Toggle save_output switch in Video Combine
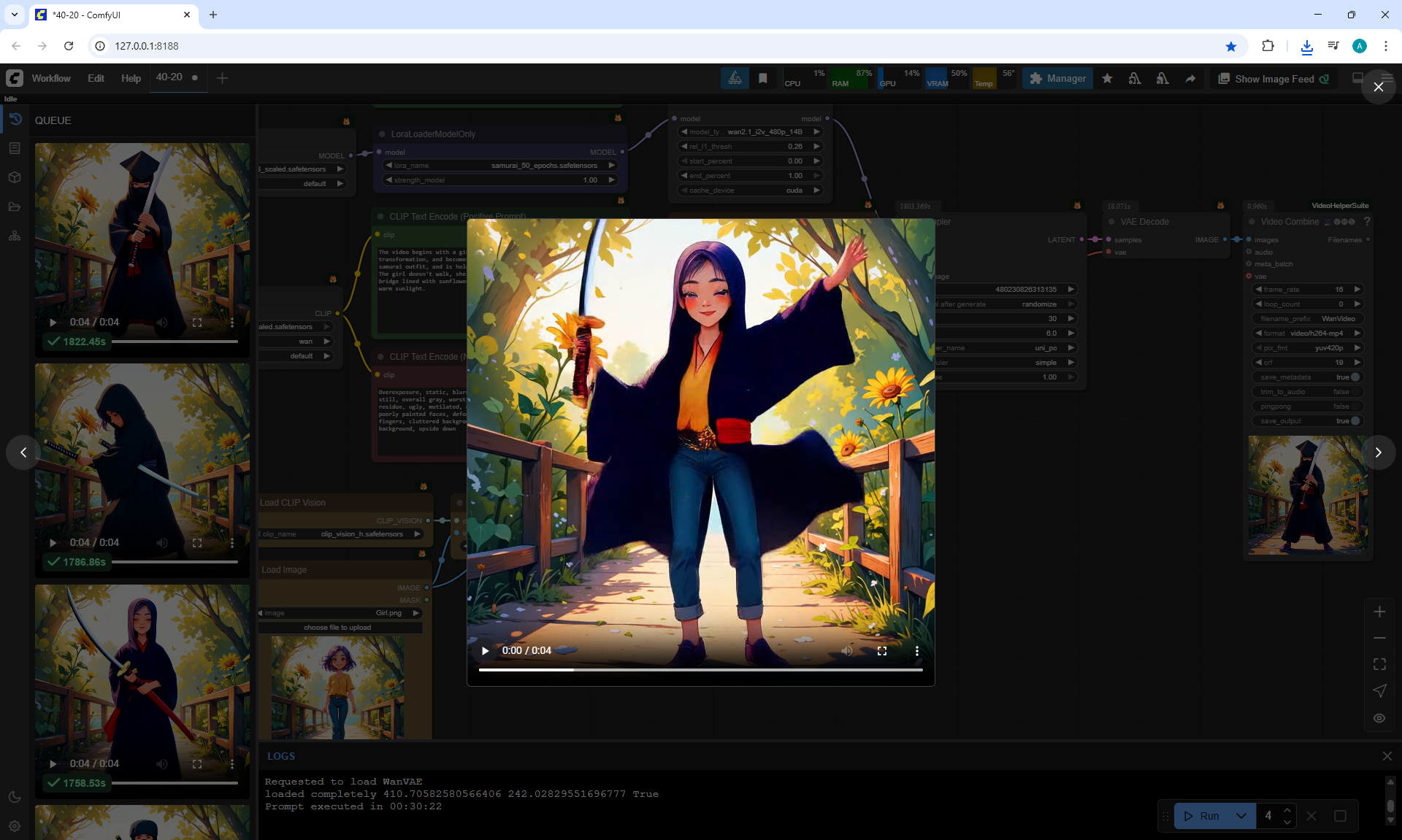This screenshot has width=1402, height=840. [x=1355, y=421]
